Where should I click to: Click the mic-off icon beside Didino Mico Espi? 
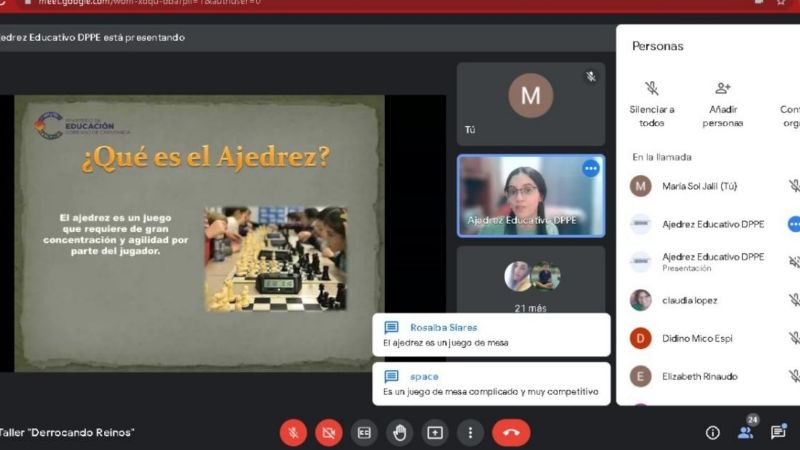794,338
